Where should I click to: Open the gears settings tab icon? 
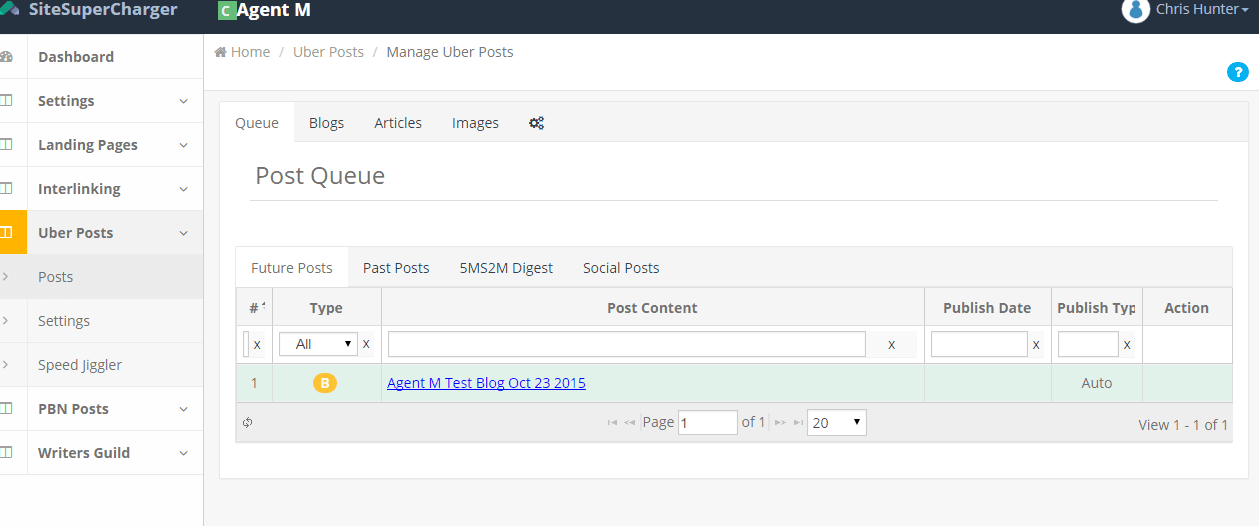(x=536, y=123)
